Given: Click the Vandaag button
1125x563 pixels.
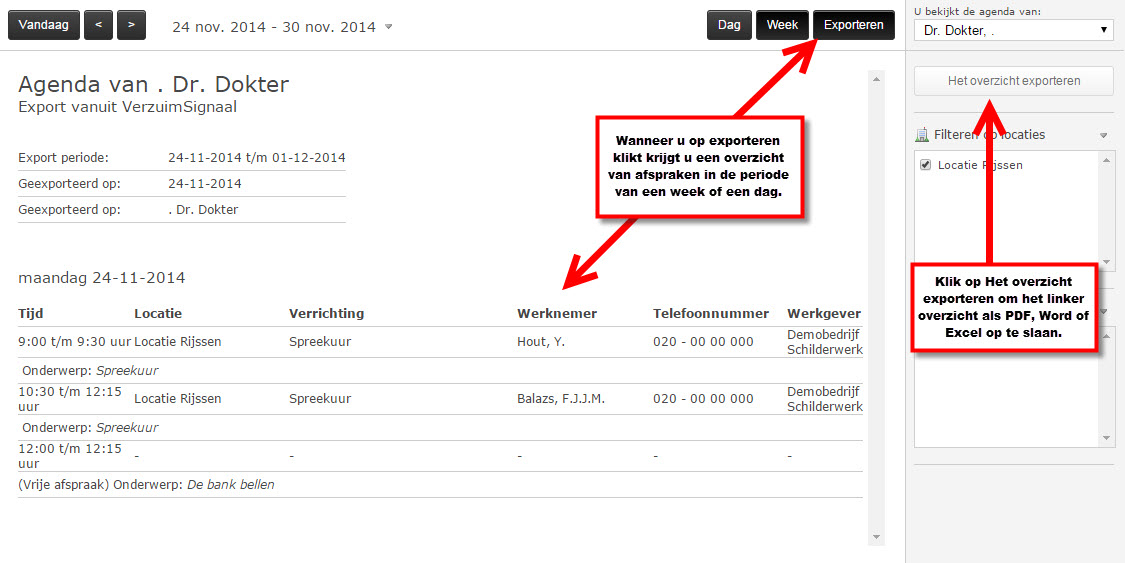Looking at the screenshot, I should pyautogui.click(x=43, y=25).
